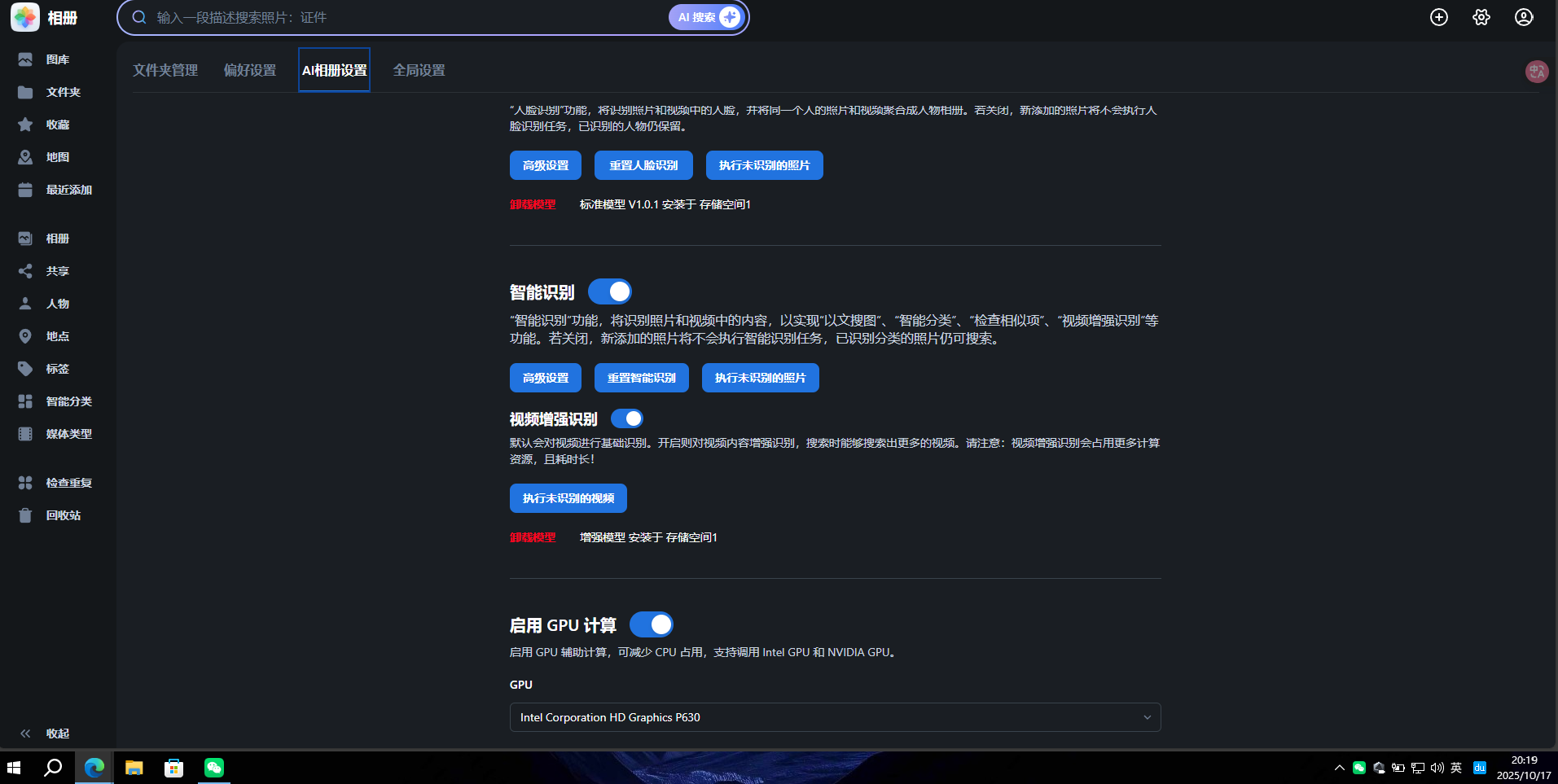The width and height of the screenshot is (1558, 784).
Task: Click 卸载模型 for 增强模型
Action: coord(533,537)
